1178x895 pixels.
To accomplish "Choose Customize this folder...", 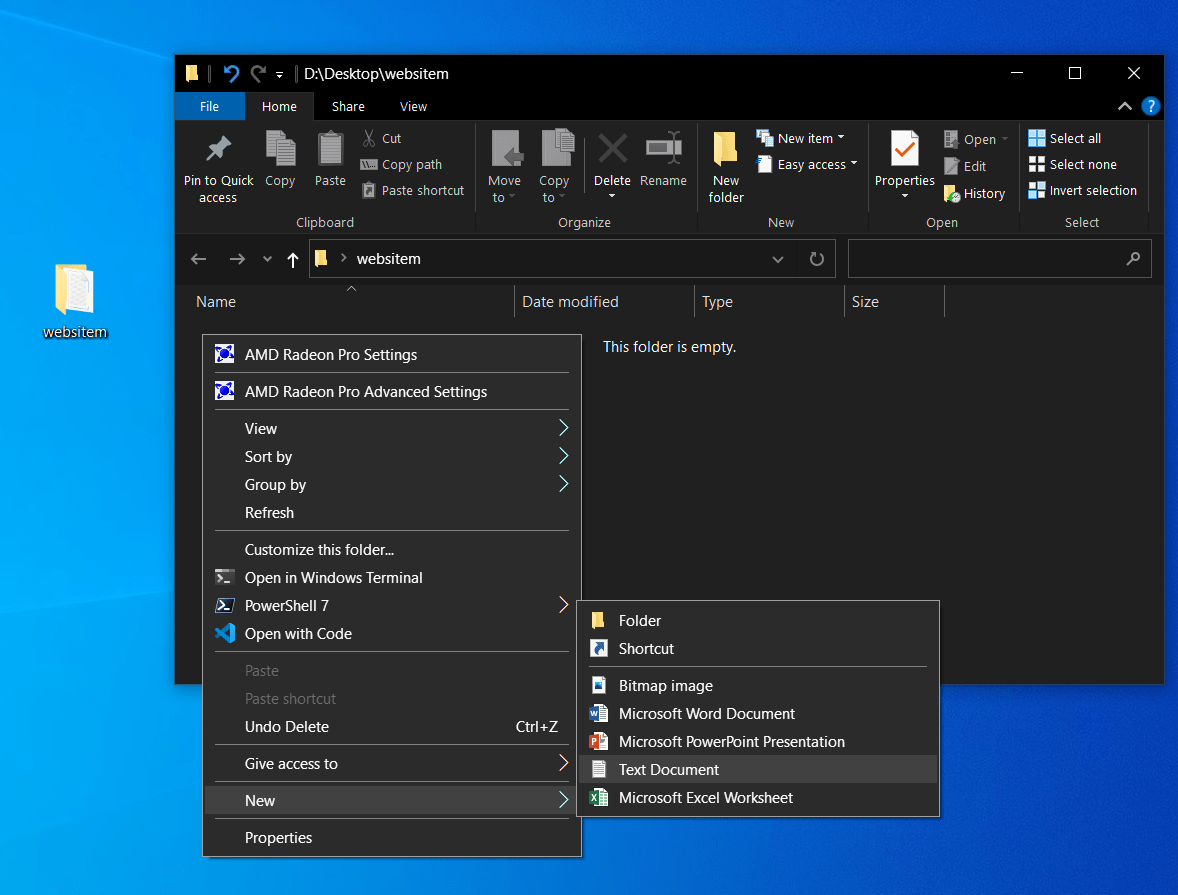I will click(x=392, y=549).
